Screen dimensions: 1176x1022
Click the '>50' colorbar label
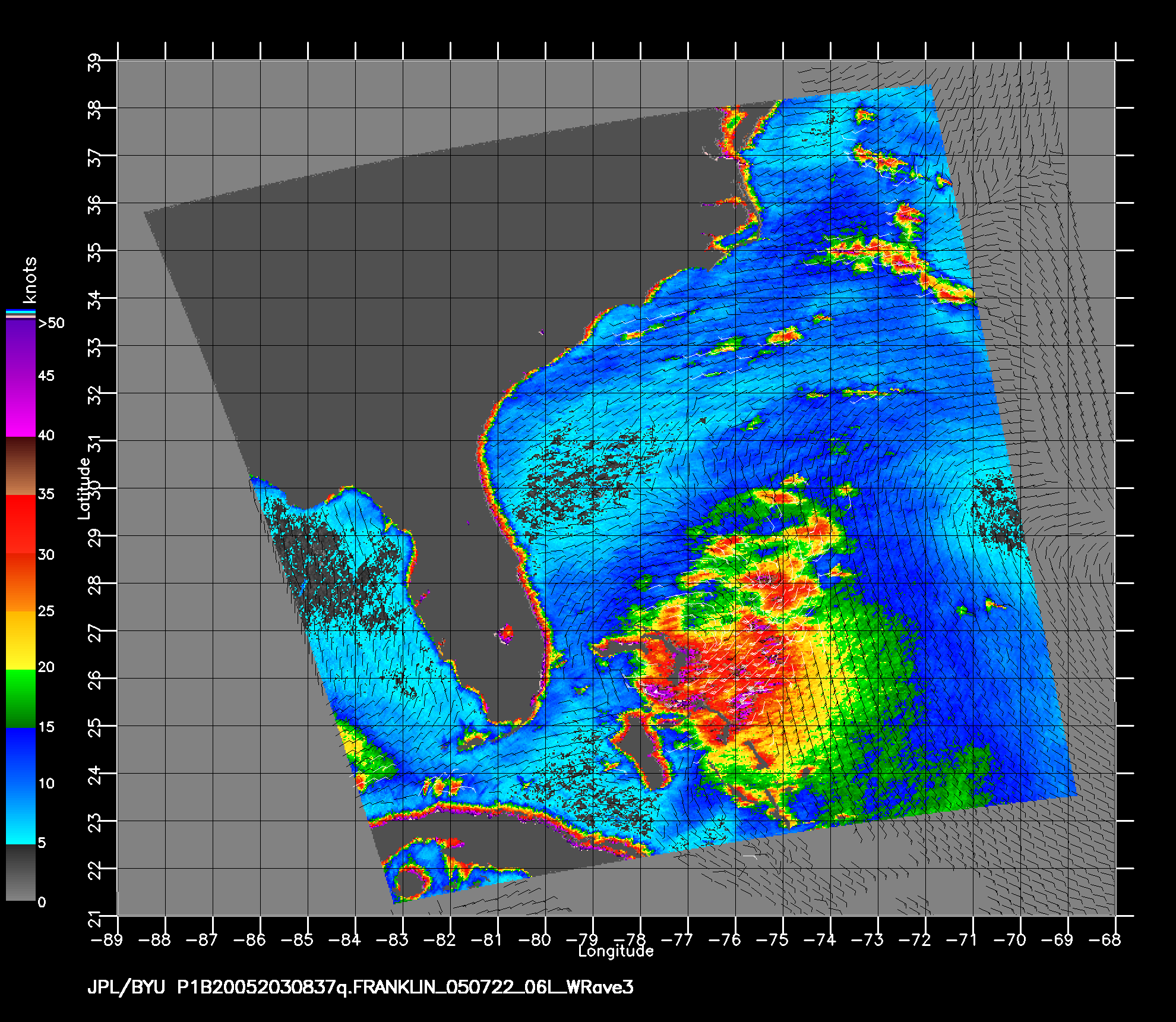(x=51, y=323)
